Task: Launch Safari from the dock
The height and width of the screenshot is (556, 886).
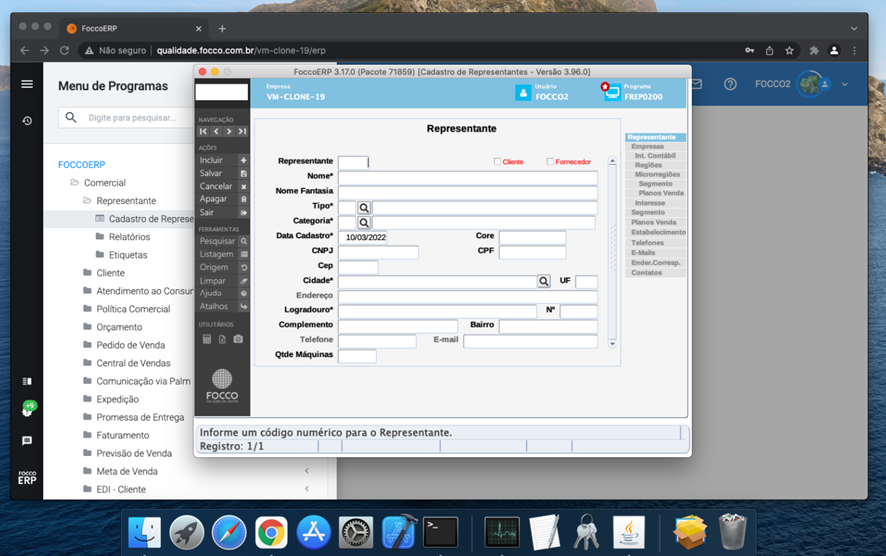Action: [x=229, y=532]
